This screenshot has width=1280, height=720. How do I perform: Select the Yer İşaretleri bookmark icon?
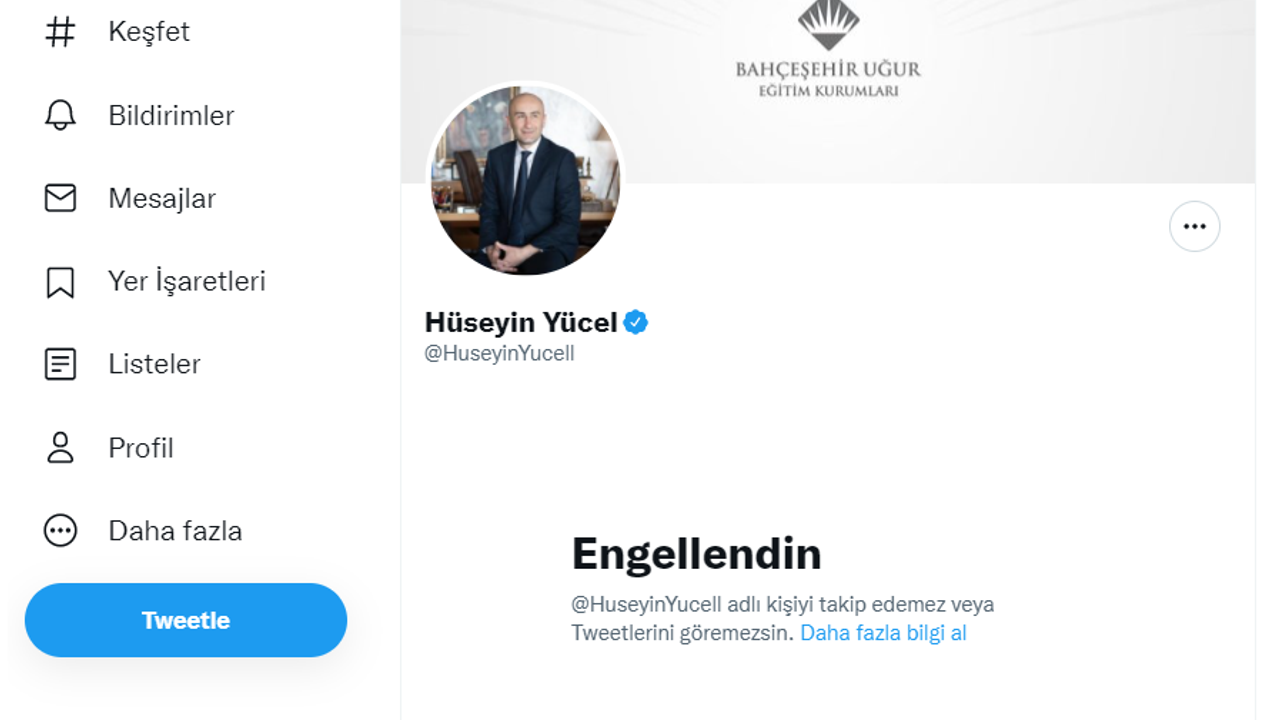pyautogui.click(x=60, y=282)
